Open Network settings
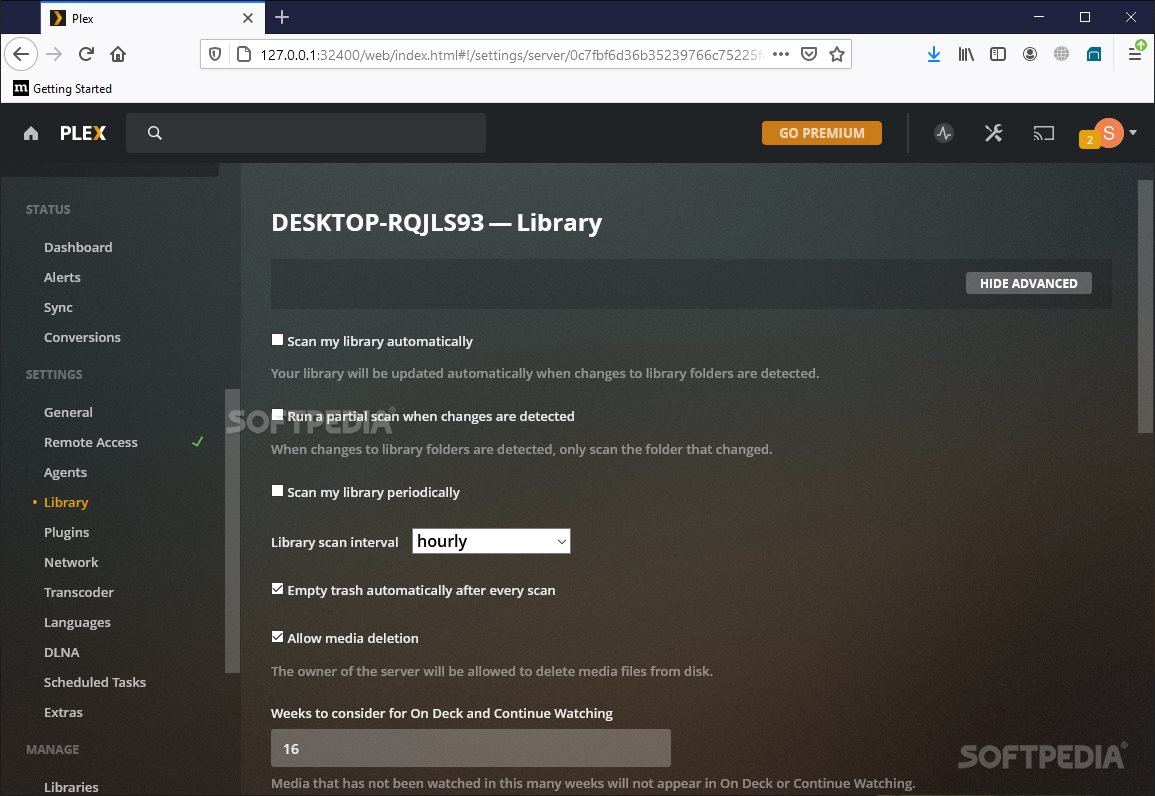This screenshot has width=1155, height=796. [71, 563]
